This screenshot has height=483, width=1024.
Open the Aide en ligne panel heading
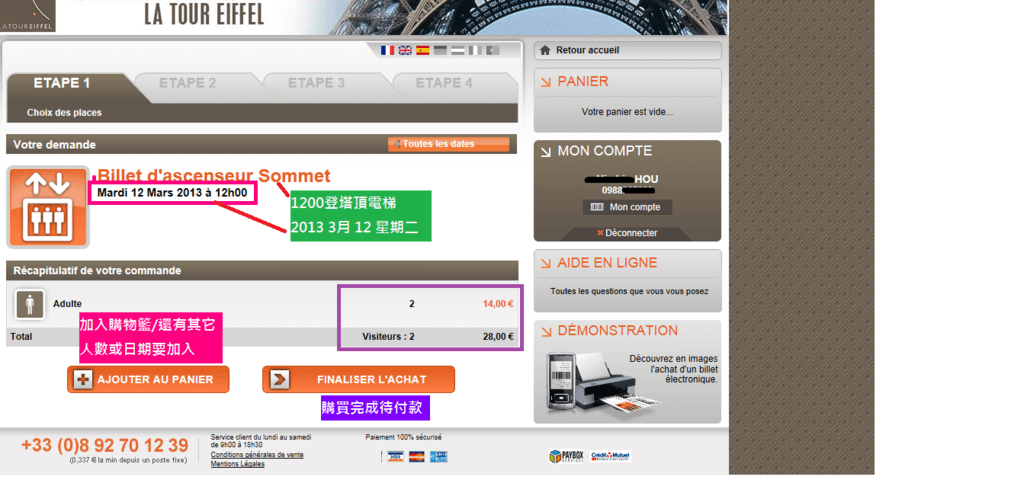click(607, 263)
